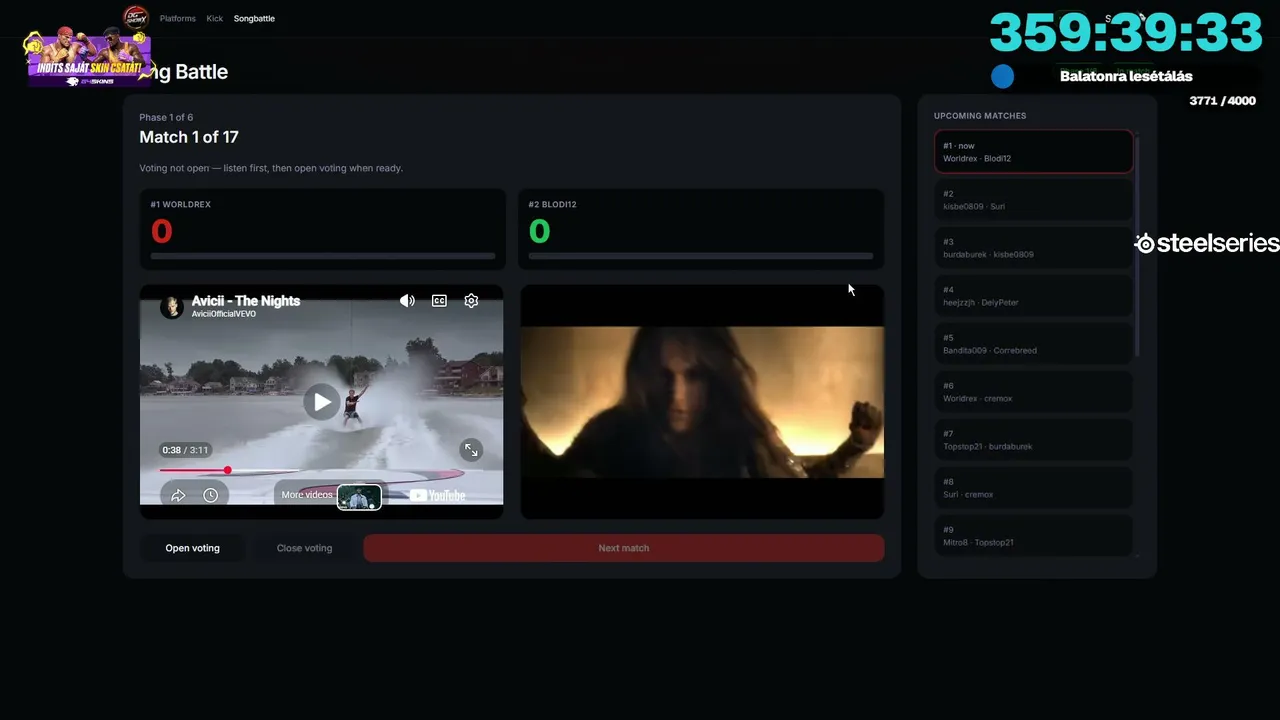Select match #1 Worldrex · Blodi12

tap(1034, 152)
